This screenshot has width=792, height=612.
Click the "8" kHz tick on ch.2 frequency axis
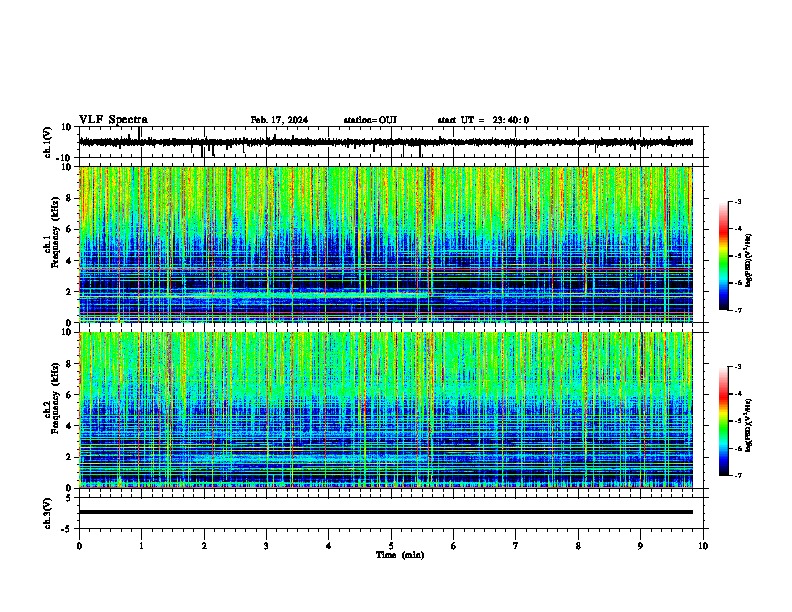pos(70,364)
